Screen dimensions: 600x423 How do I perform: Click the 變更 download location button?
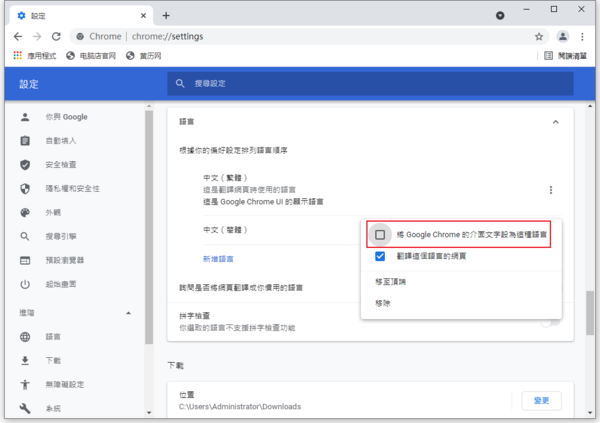click(541, 400)
